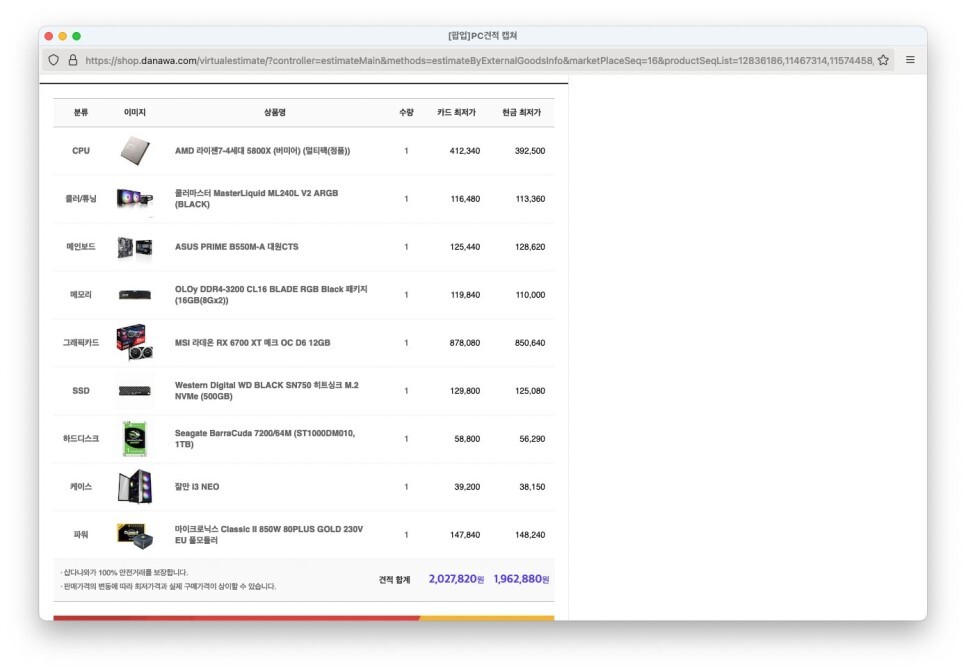Screen dimensions: 966x672
Task: Open the OLOy DDR4-3200 CL16 BLADE product name
Action: (271, 295)
